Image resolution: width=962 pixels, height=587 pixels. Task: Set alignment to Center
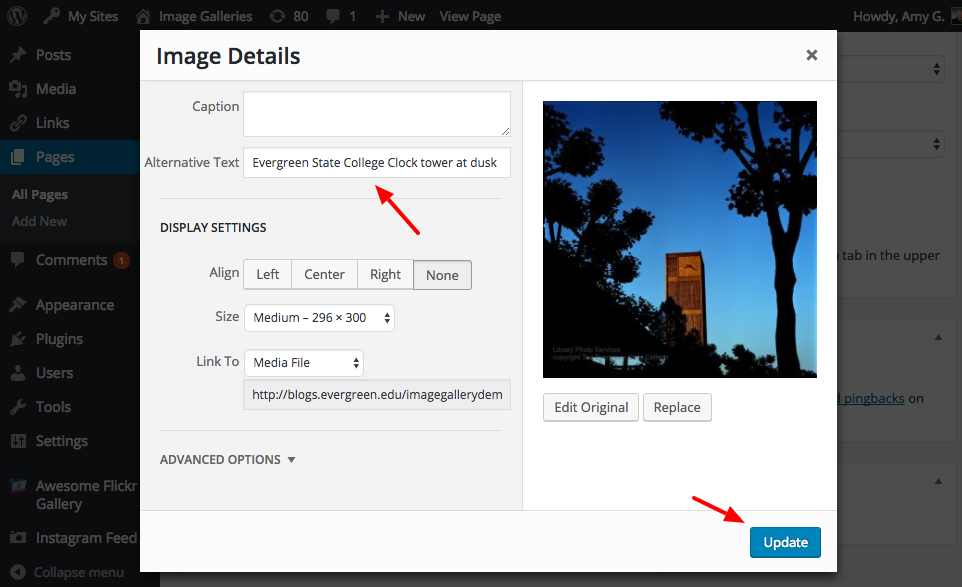[x=324, y=275]
